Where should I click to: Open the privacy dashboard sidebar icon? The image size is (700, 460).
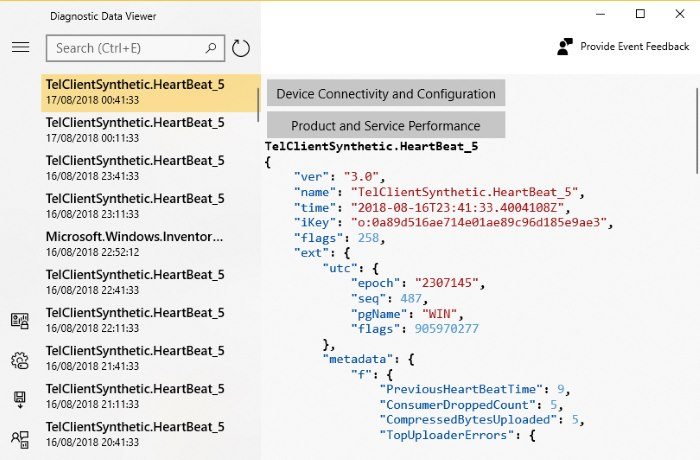(20, 321)
